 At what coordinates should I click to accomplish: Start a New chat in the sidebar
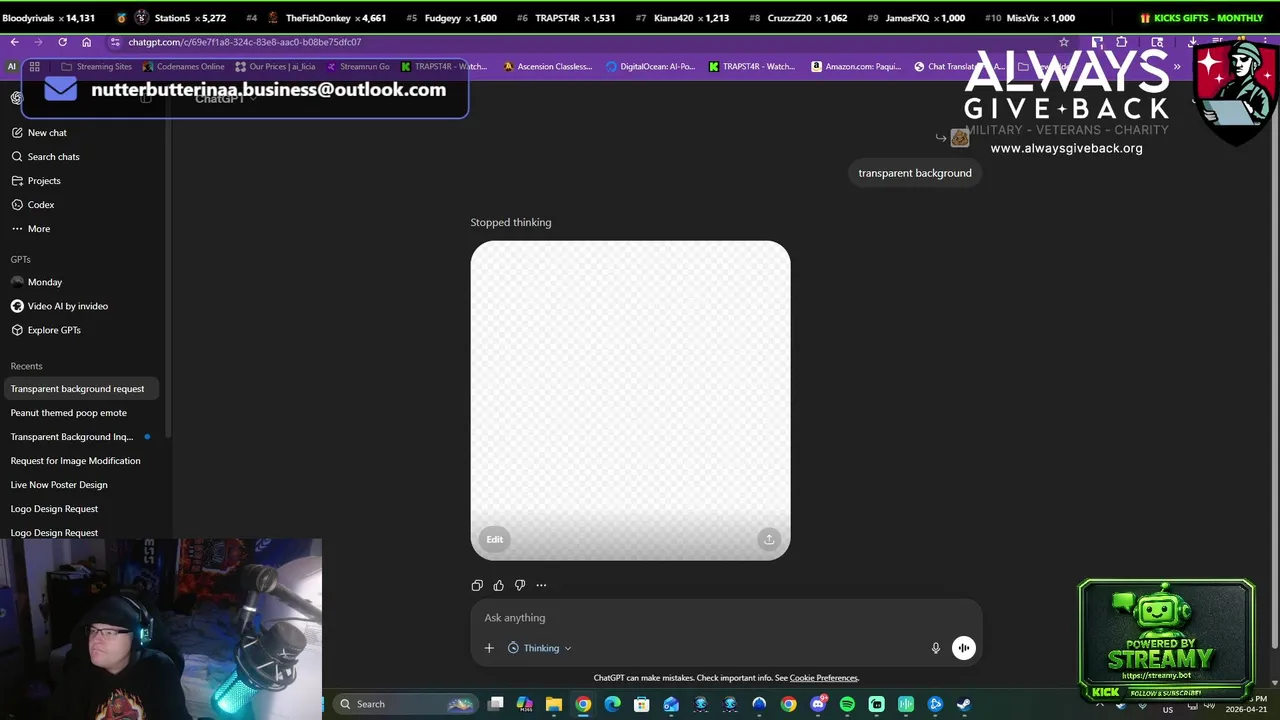(x=82, y=132)
